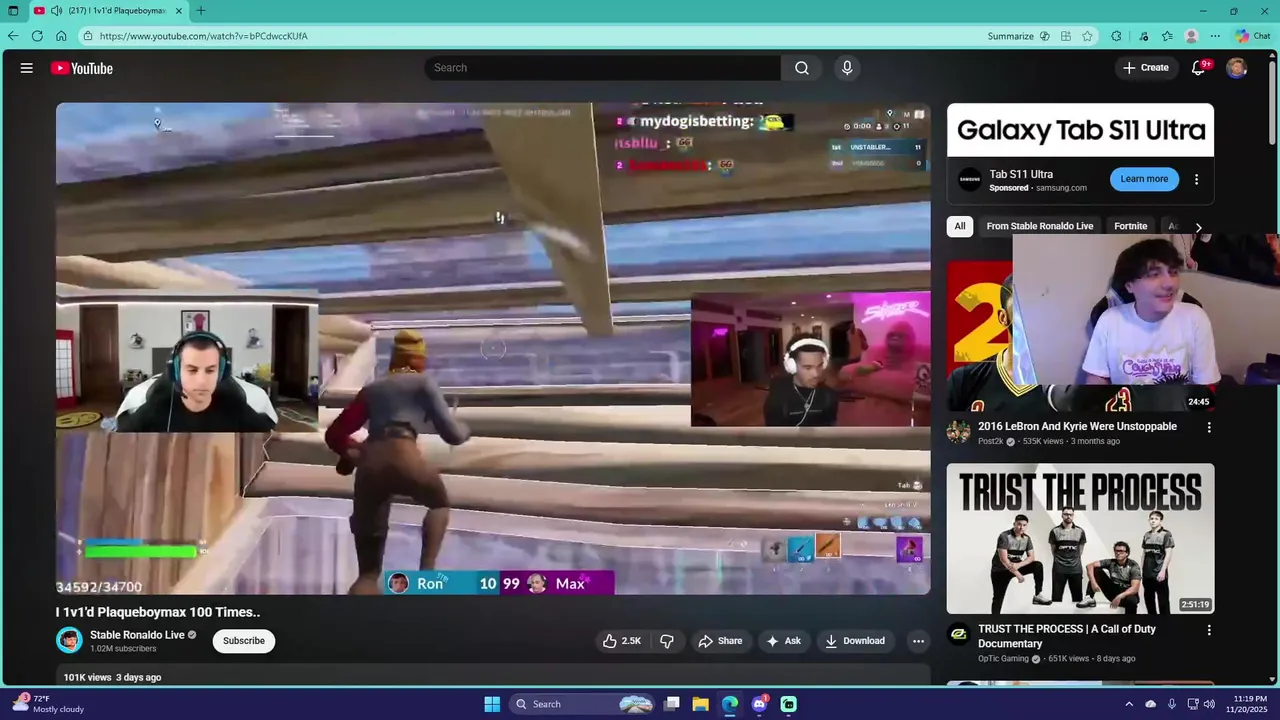Open options for TRUST THE PROCESS video
Image resolution: width=1280 pixels, height=720 pixels.
tap(1209, 630)
